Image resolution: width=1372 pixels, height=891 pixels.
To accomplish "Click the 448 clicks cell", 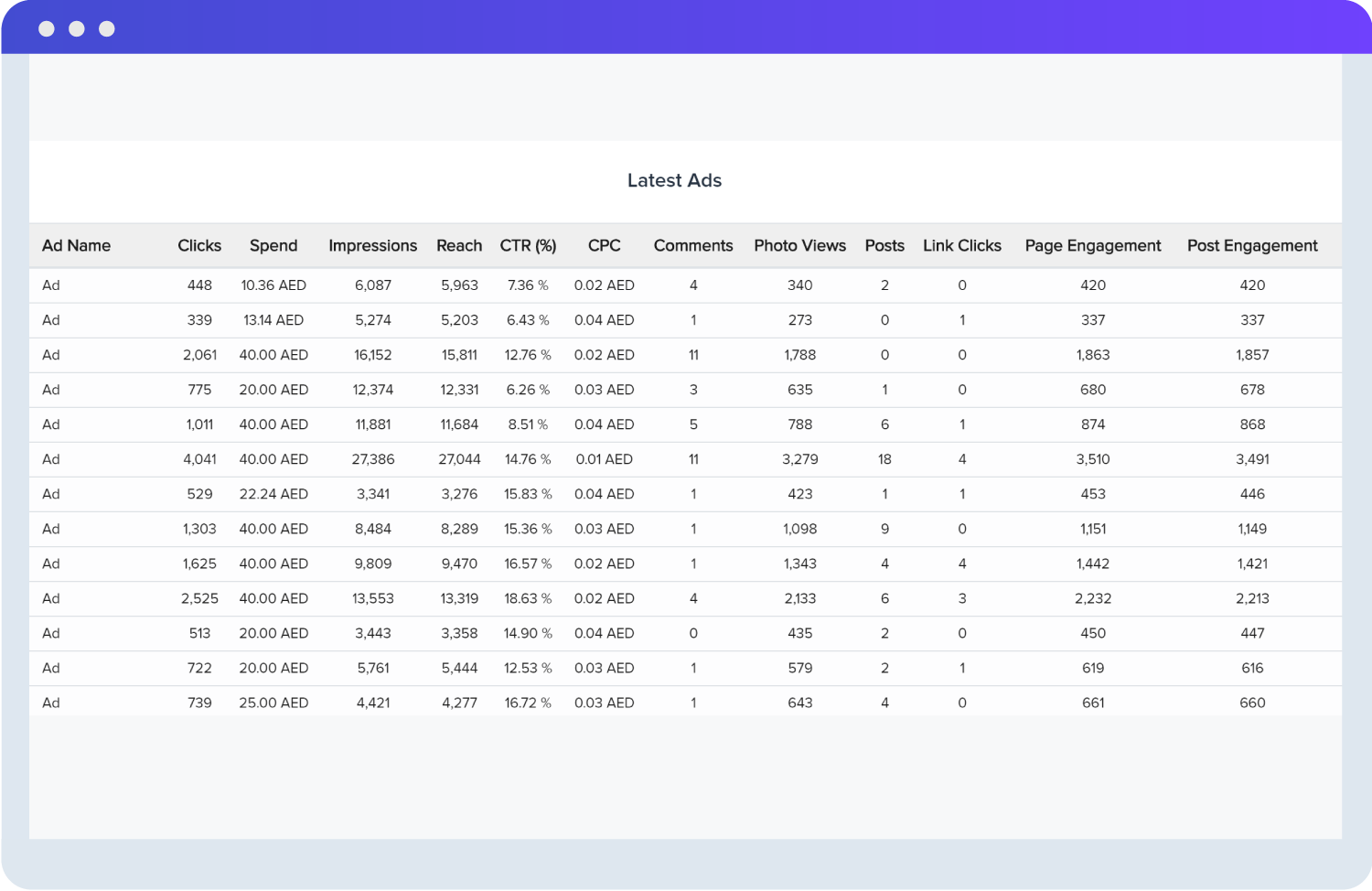I will pyautogui.click(x=199, y=285).
